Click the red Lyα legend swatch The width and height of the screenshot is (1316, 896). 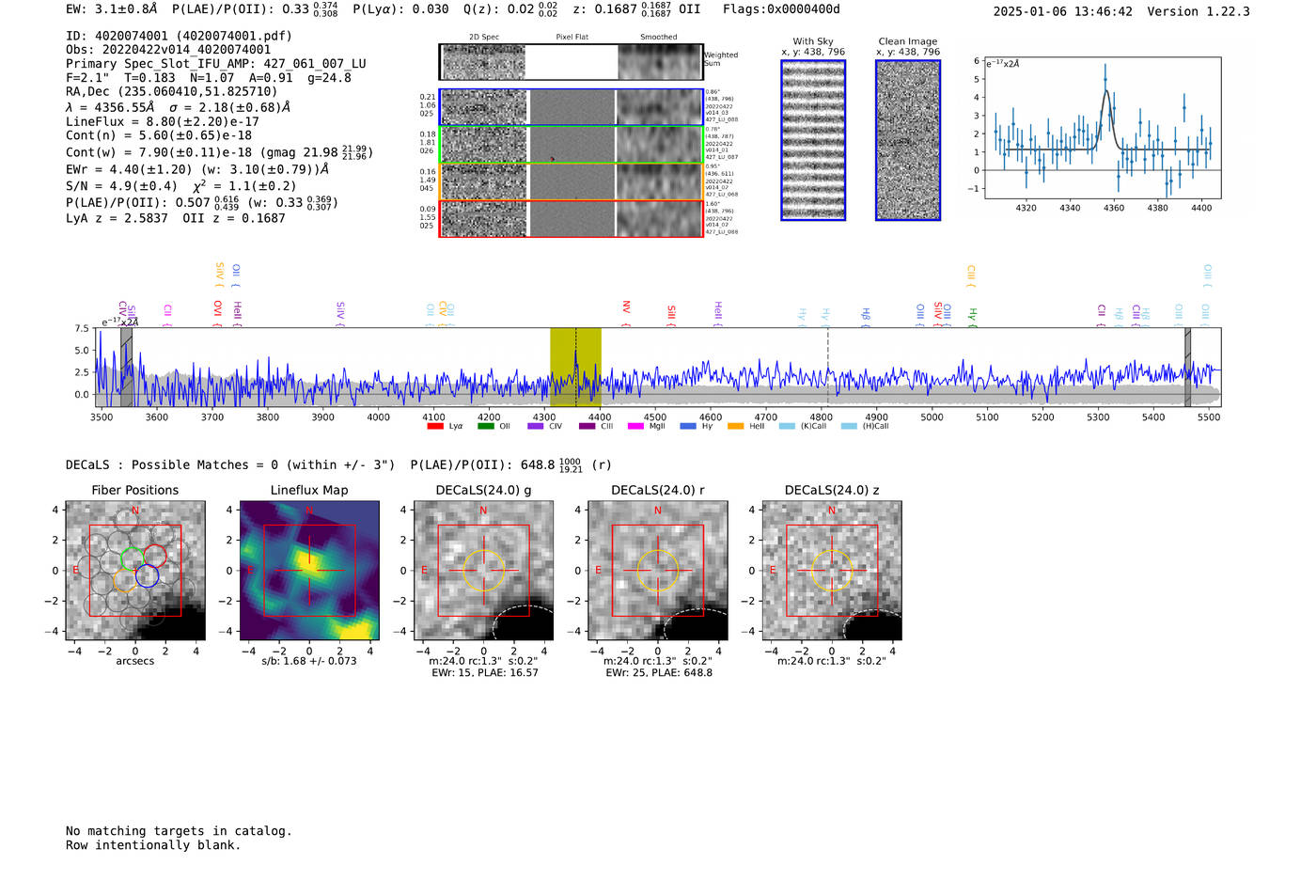[435, 426]
